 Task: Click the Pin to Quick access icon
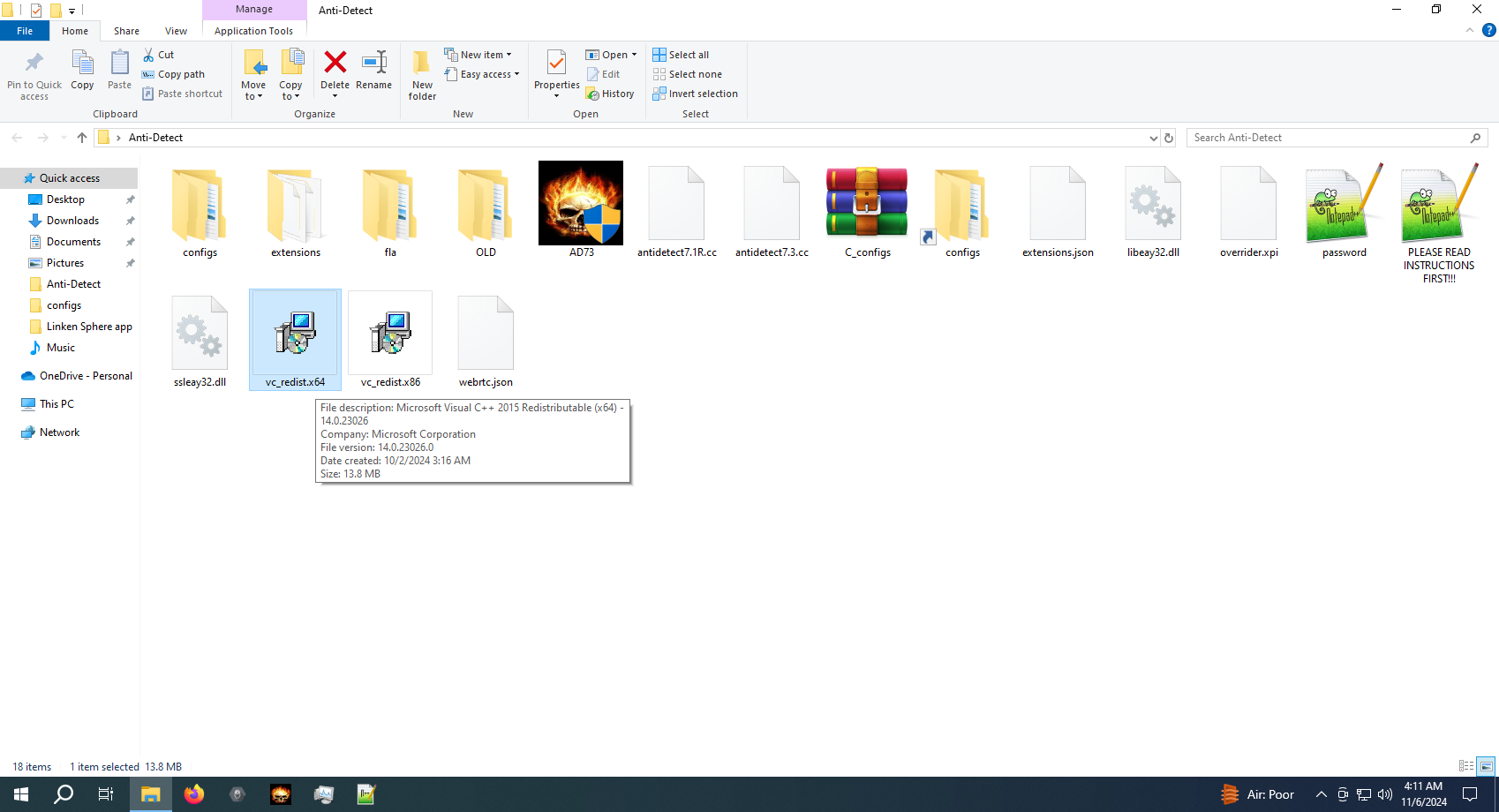tap(34, 71)
